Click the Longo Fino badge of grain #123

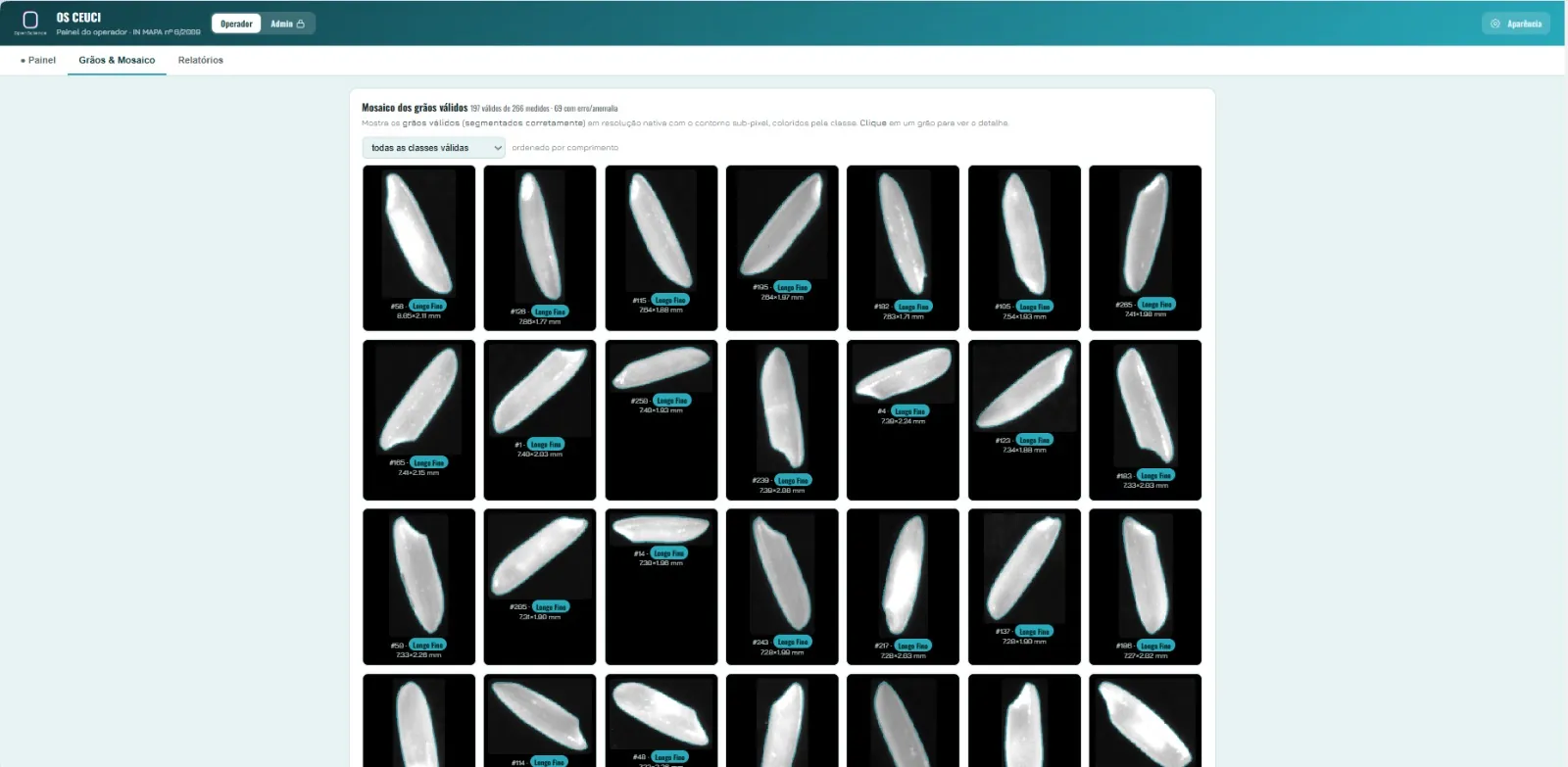click(1035, 440)
